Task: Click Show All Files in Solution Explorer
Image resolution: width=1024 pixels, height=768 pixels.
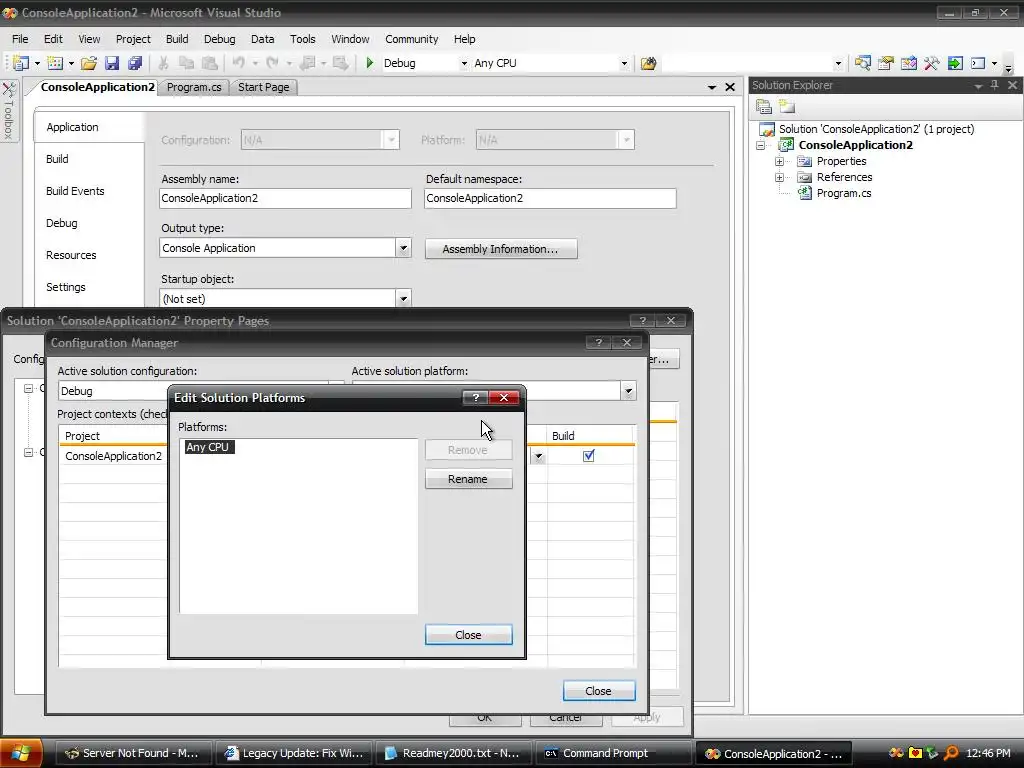Action: (787, 106)
